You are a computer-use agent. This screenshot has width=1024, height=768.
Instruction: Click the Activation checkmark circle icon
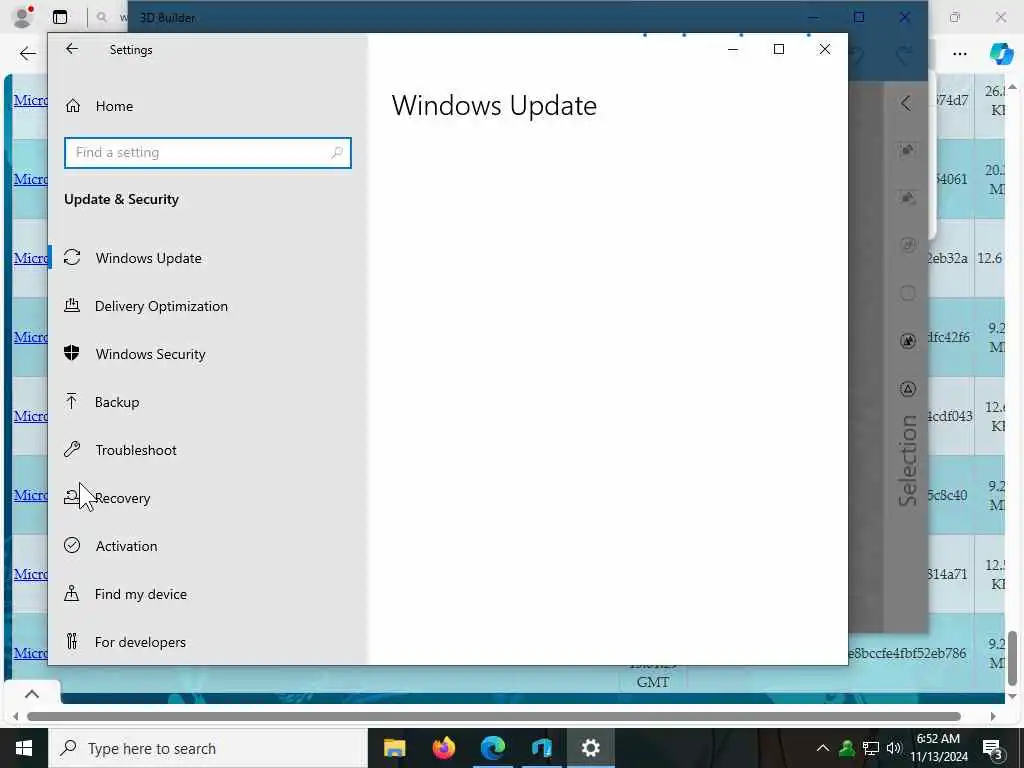tap(72, 545)
